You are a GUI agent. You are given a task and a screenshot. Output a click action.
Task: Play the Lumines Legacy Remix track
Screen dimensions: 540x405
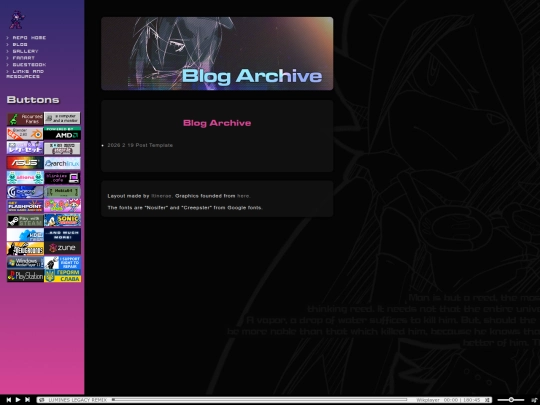pos(18,399)
